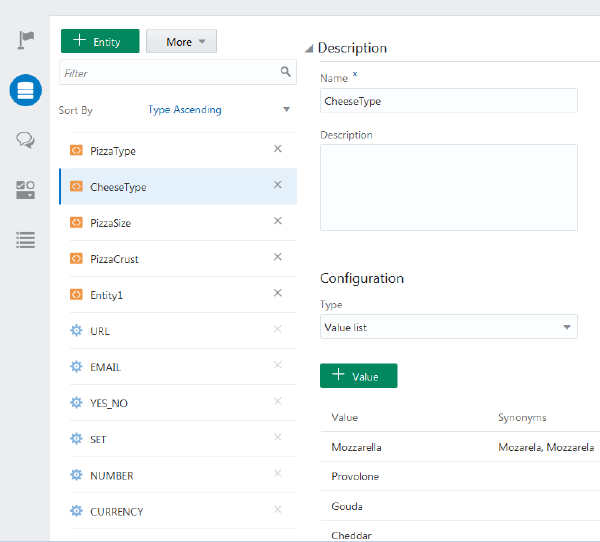
Task: Click the gear icon beside YES_NO
Action: [76, 402]
